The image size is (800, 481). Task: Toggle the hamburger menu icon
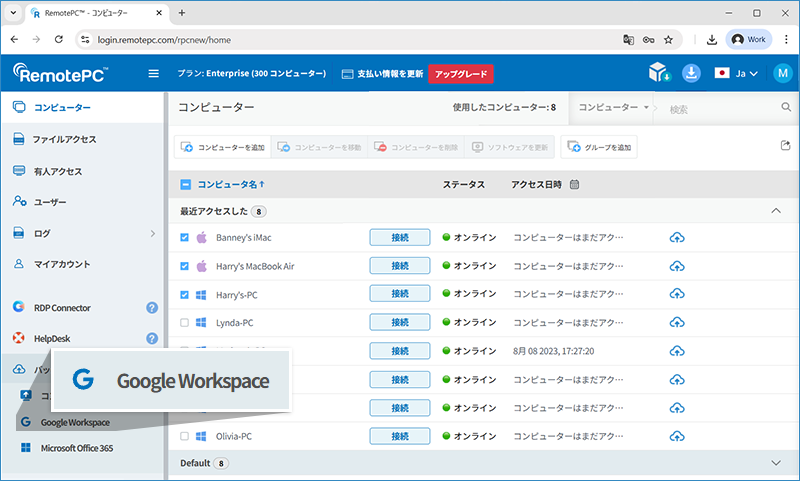coord(154,73)
